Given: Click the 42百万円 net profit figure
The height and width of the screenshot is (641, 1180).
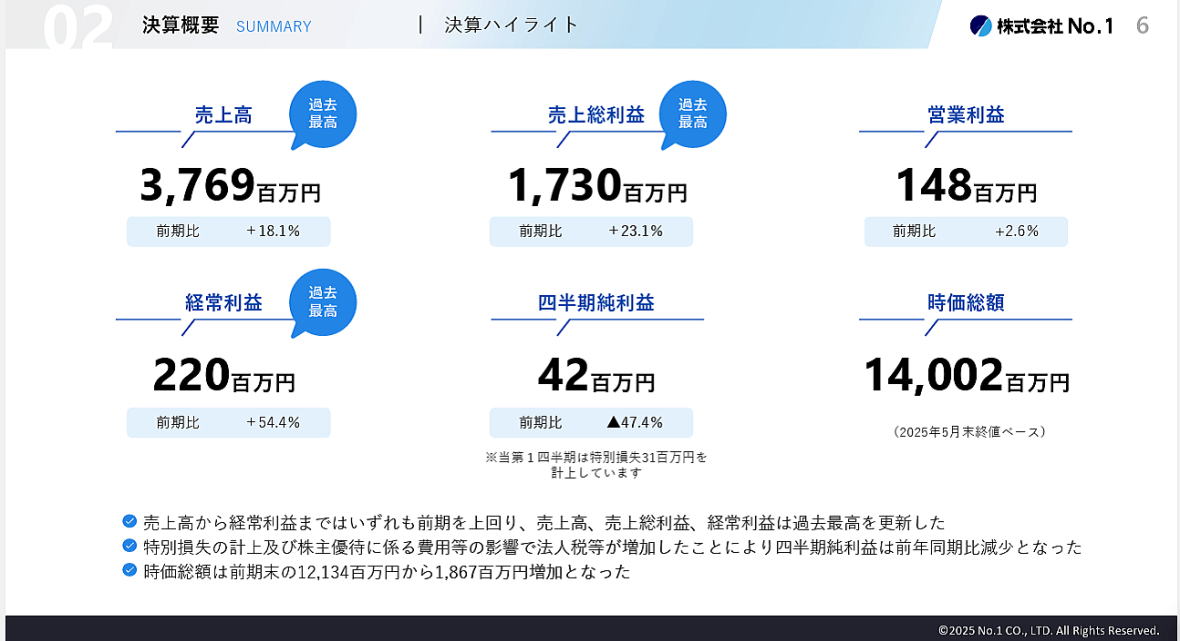Looking at the screenshot, I should [x=596, y=375].
